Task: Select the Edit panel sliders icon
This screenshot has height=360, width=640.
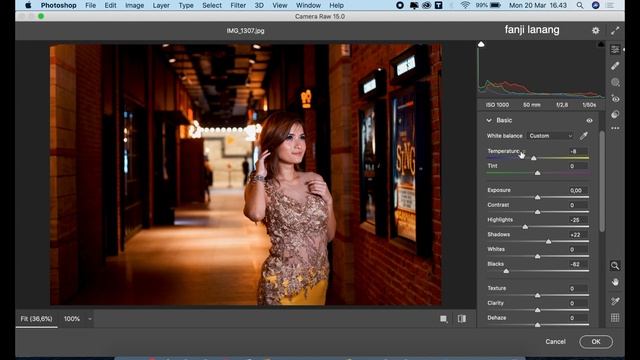Action: point(615,49)
